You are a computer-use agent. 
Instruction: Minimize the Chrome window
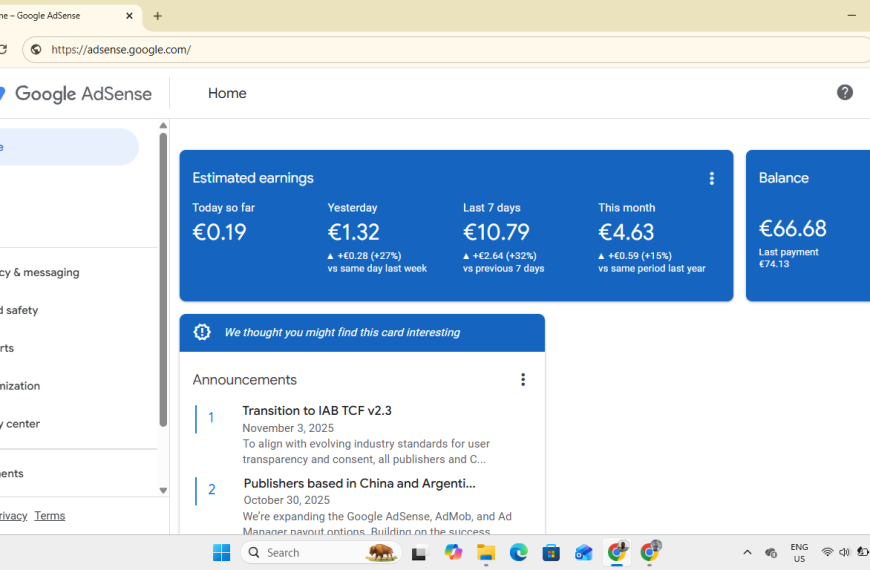pyautogui.click(x=852, y=16)
